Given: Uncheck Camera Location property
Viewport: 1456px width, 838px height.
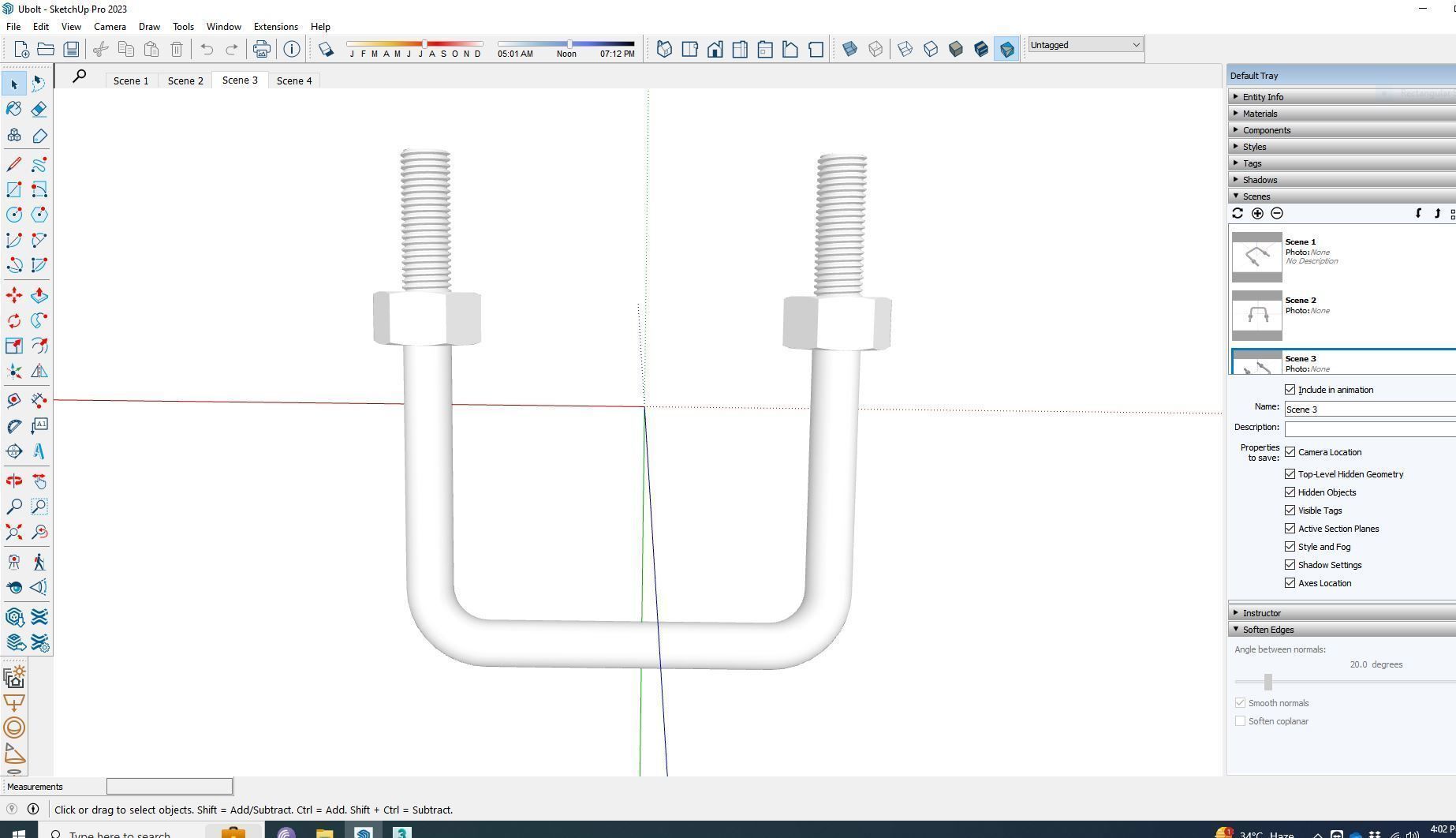Looking at the screenshot, I should pyautogui.click(x=1290, y=452).
